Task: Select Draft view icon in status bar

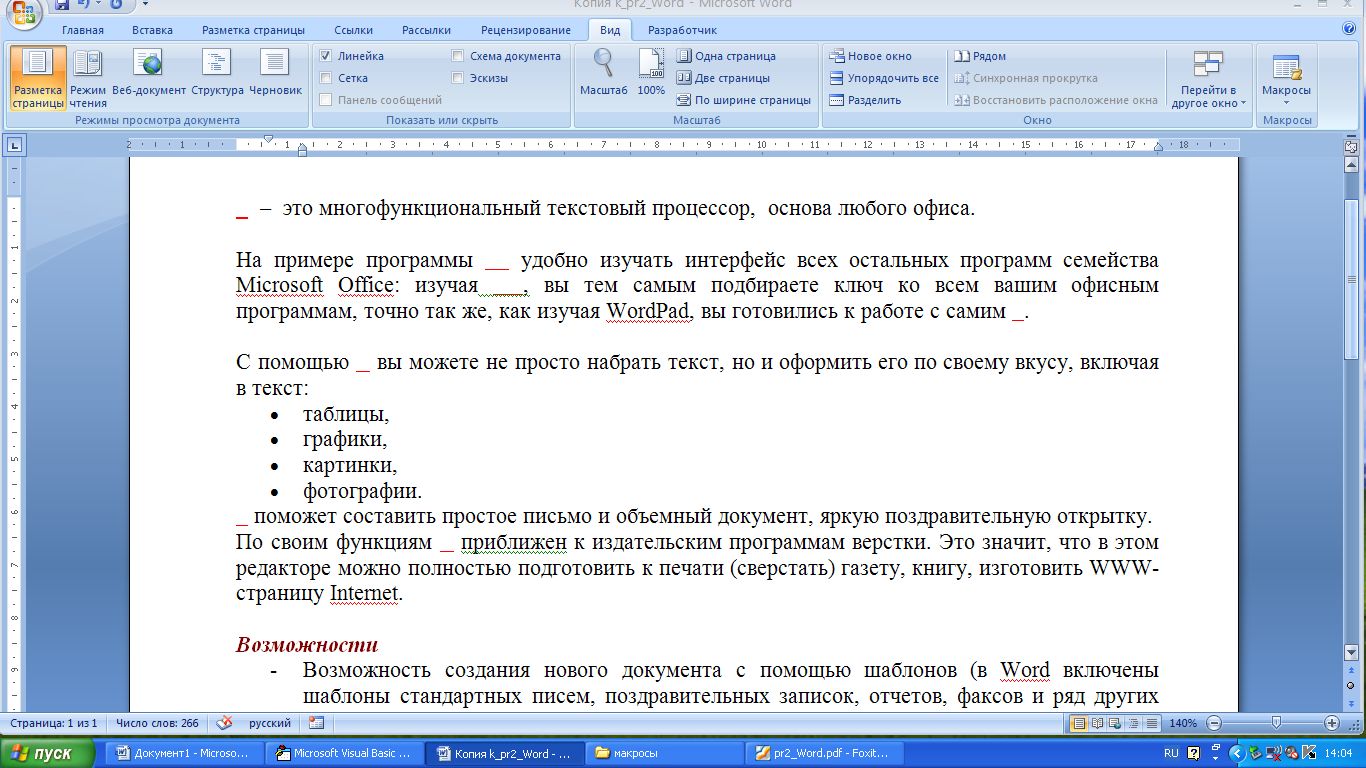Action: 1151,723
